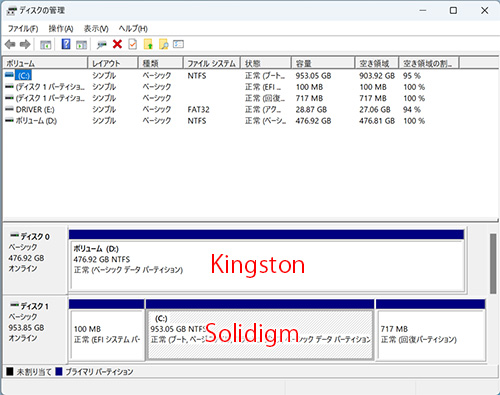Viewport: 500px width, 395px height.
Task: Click the 476.92 GB size under ディスク 0
Action: tap(26, 258)
